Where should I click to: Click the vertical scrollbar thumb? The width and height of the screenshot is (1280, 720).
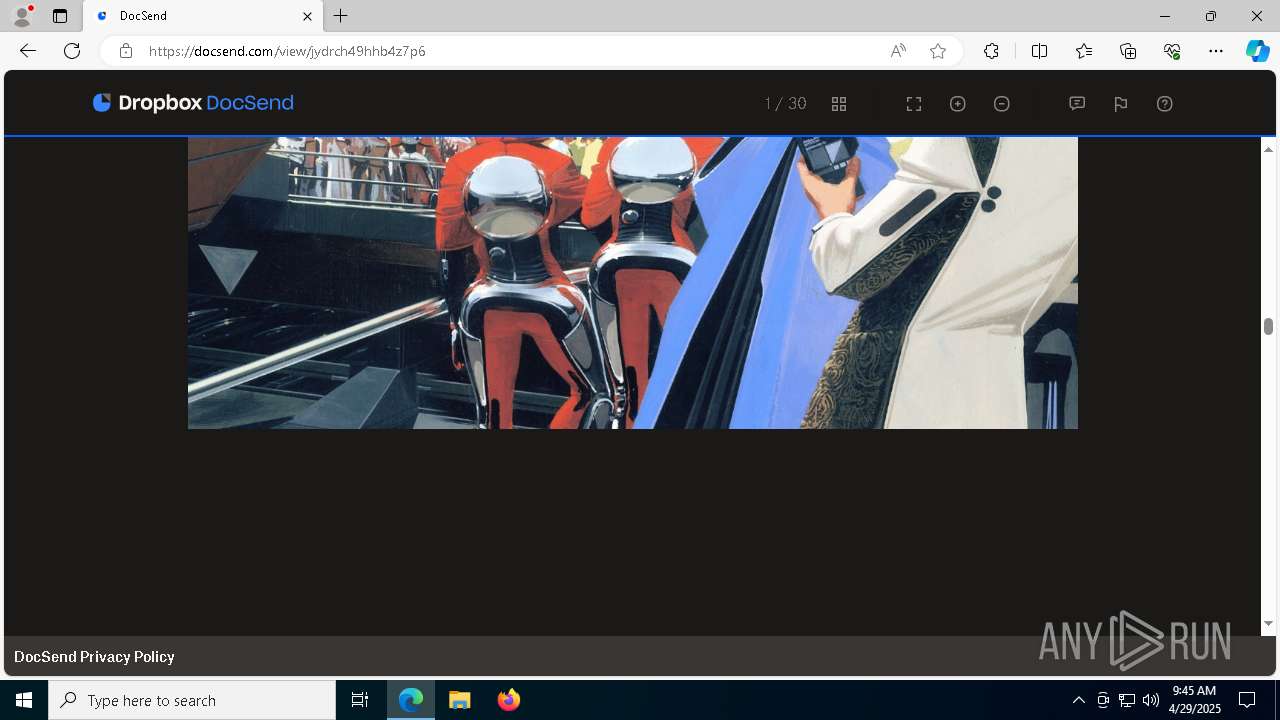pyautogui.click(x=1268, y=326)
